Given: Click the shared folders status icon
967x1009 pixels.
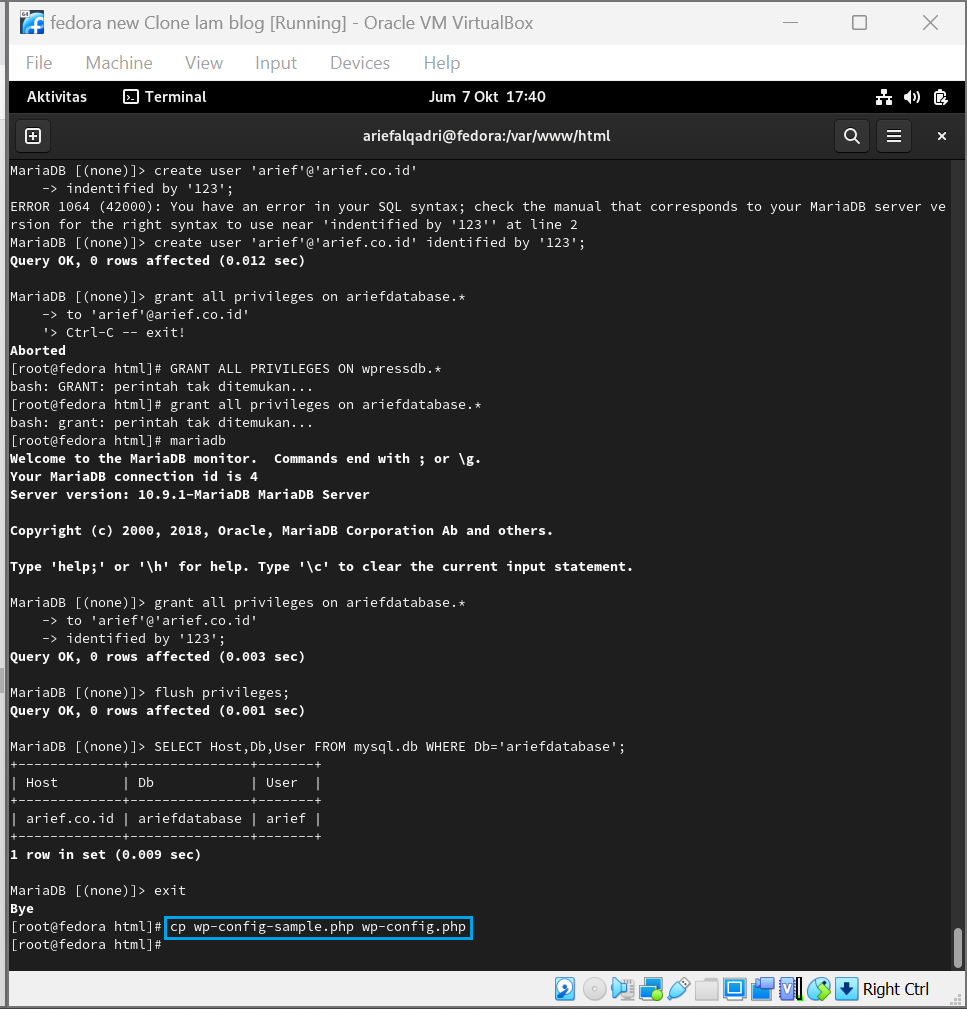Looking at the screenshot, I should pos(706,988).
